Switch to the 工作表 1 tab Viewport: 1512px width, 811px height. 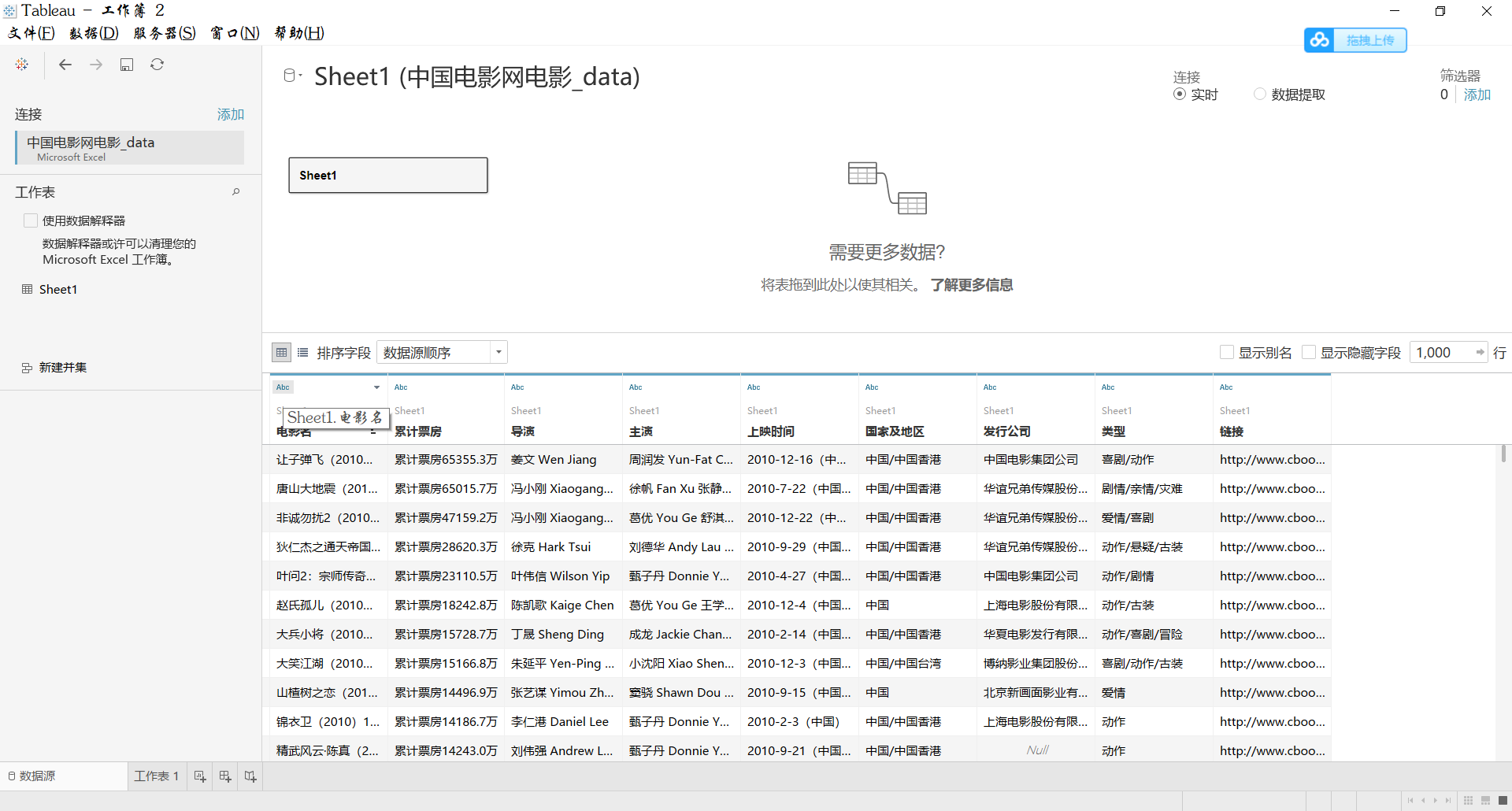[x=156, y=776]
